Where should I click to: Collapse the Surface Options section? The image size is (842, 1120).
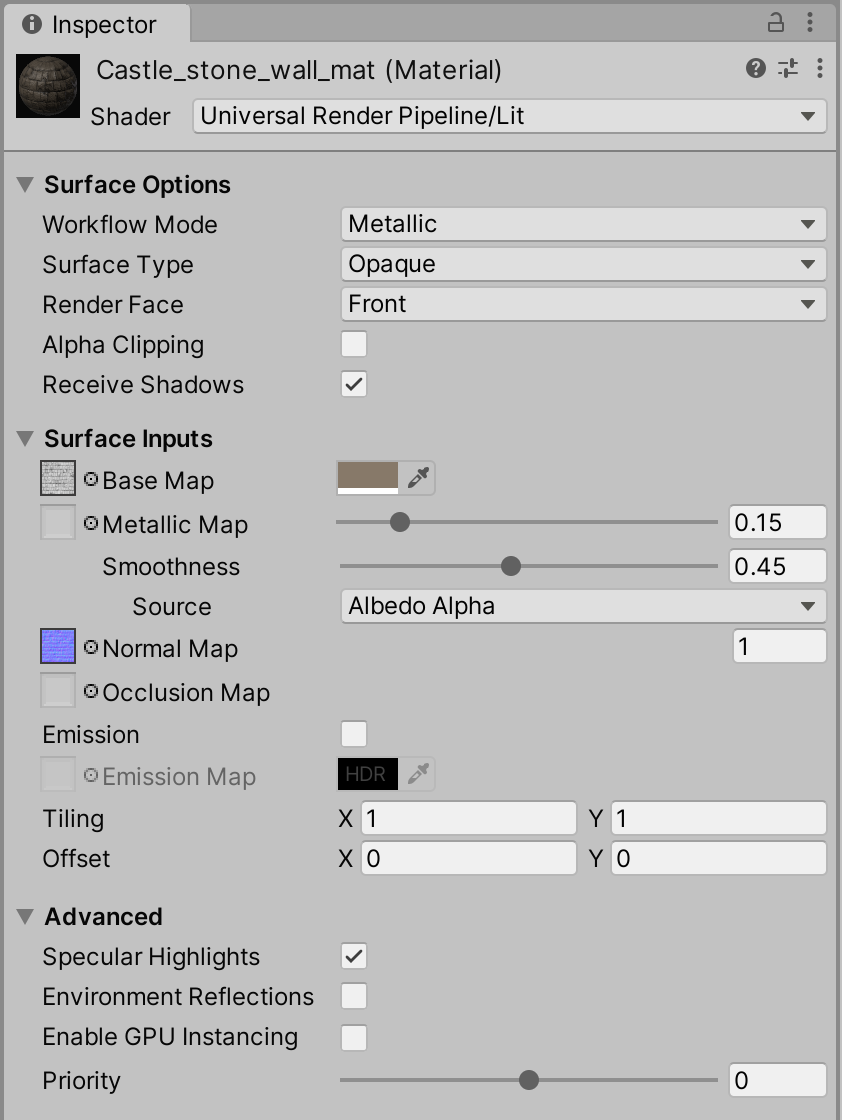click(x=25, y=185)
